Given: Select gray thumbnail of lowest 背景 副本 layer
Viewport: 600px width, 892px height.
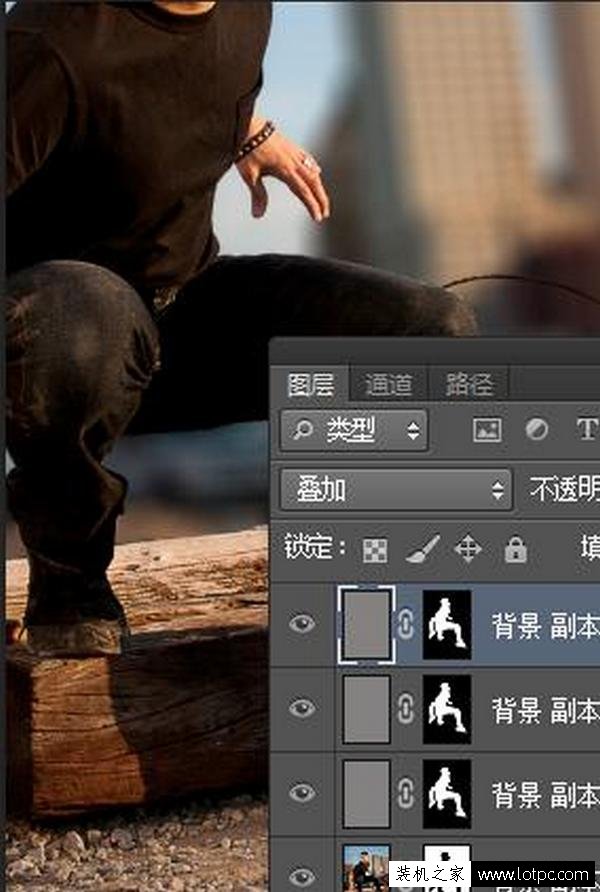Looking at the screenshot, I should 367,794.
